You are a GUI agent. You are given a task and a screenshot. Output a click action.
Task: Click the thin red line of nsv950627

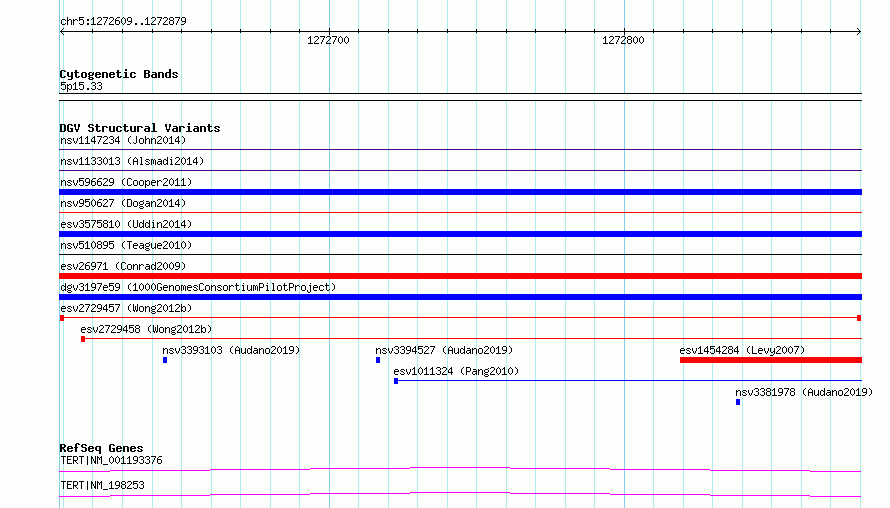point(460,212)
